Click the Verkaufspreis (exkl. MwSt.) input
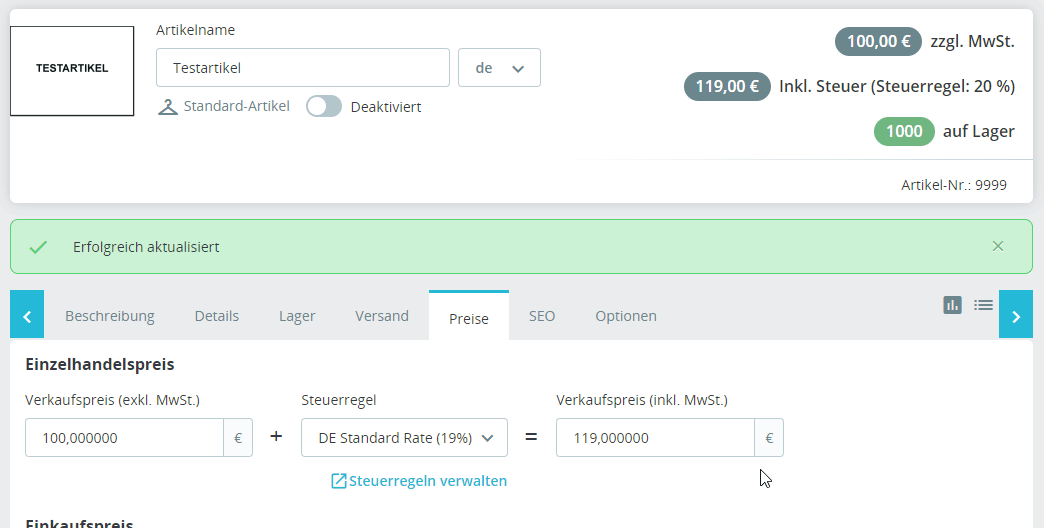 click(x=124, y=437)
